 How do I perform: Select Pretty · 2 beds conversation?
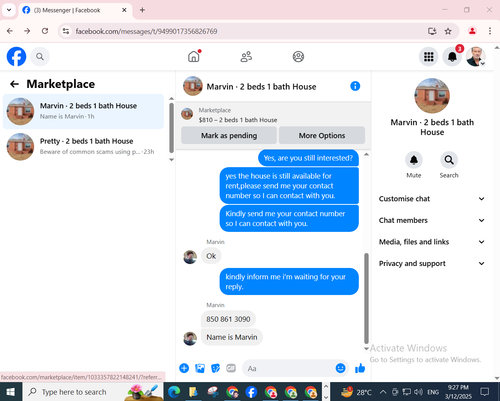pos(83,147)
